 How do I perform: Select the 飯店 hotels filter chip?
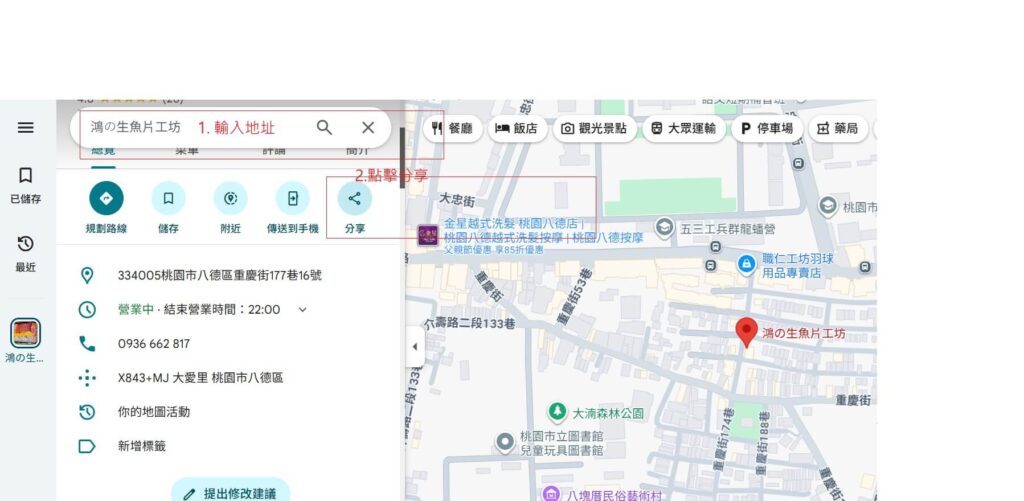(517, 129)
